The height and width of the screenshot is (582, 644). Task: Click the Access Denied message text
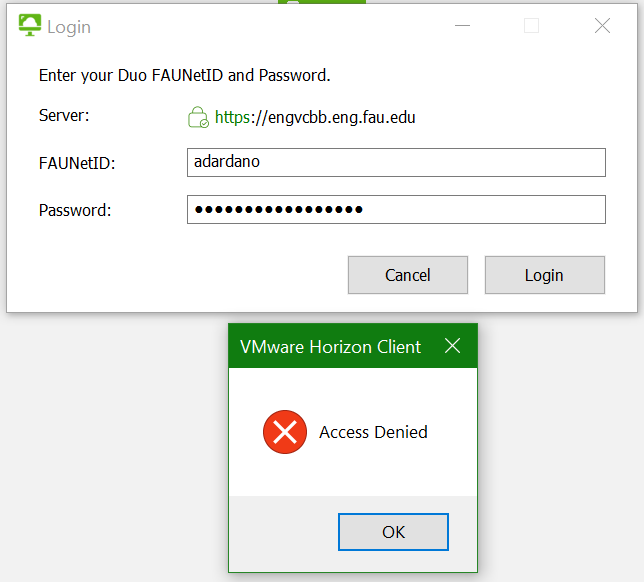pyautogui.click(x=373, y=432)
